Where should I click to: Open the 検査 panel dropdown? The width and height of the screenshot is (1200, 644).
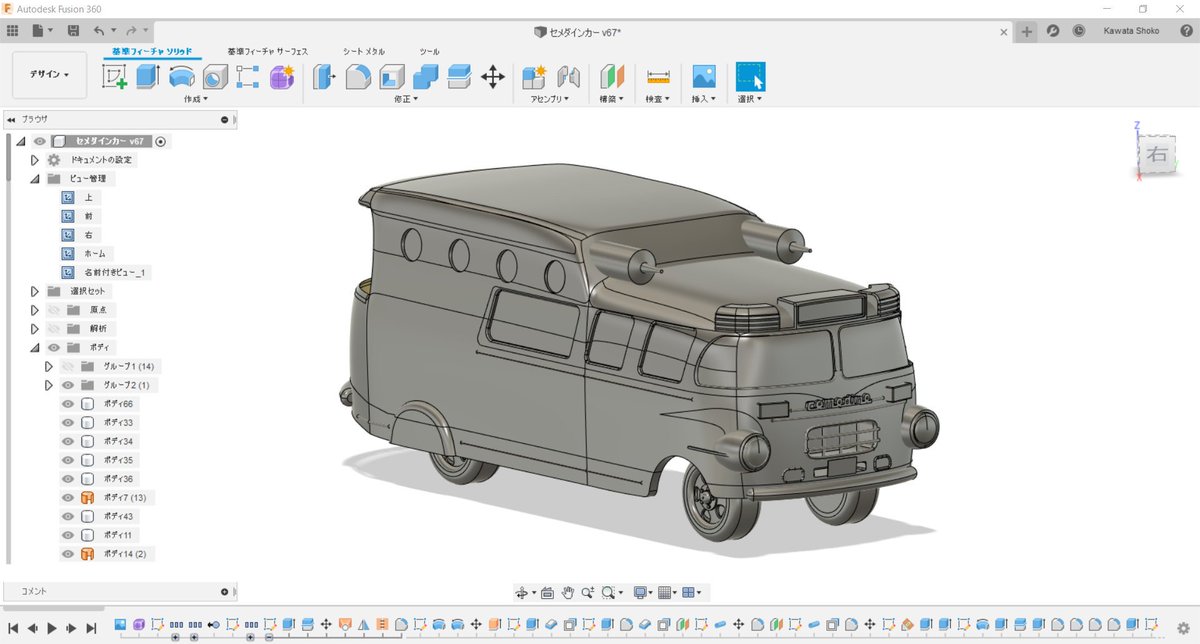(x=658, y=99)
